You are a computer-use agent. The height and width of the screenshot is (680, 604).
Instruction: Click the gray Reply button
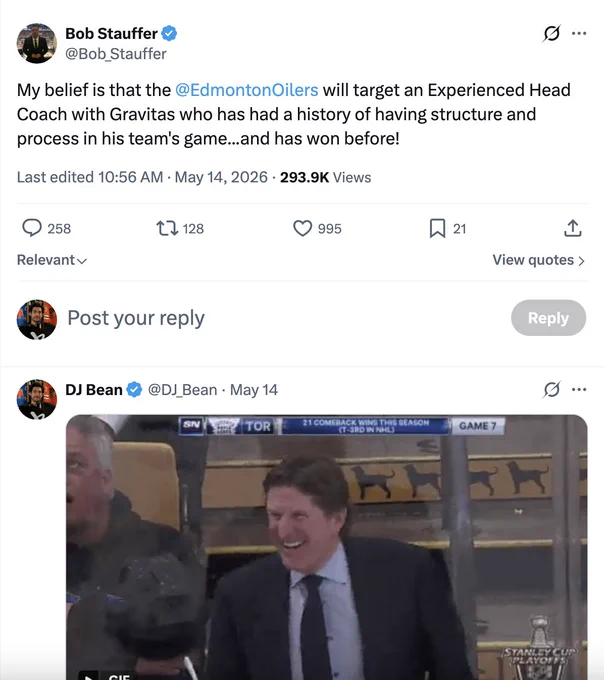pos(548,318)
